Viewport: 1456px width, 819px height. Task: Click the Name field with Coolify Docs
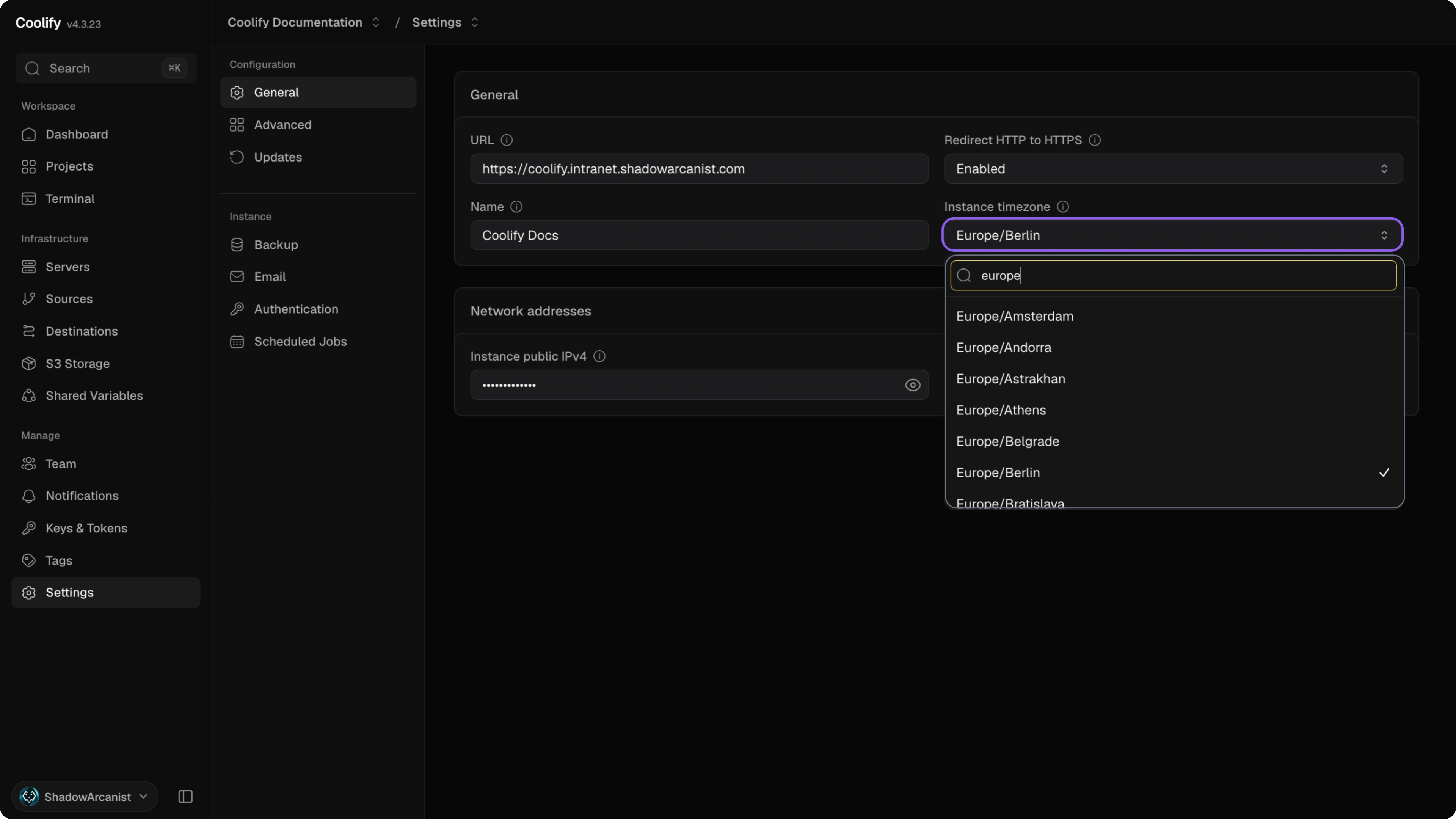pyautogui.click(x=699, y=235)
